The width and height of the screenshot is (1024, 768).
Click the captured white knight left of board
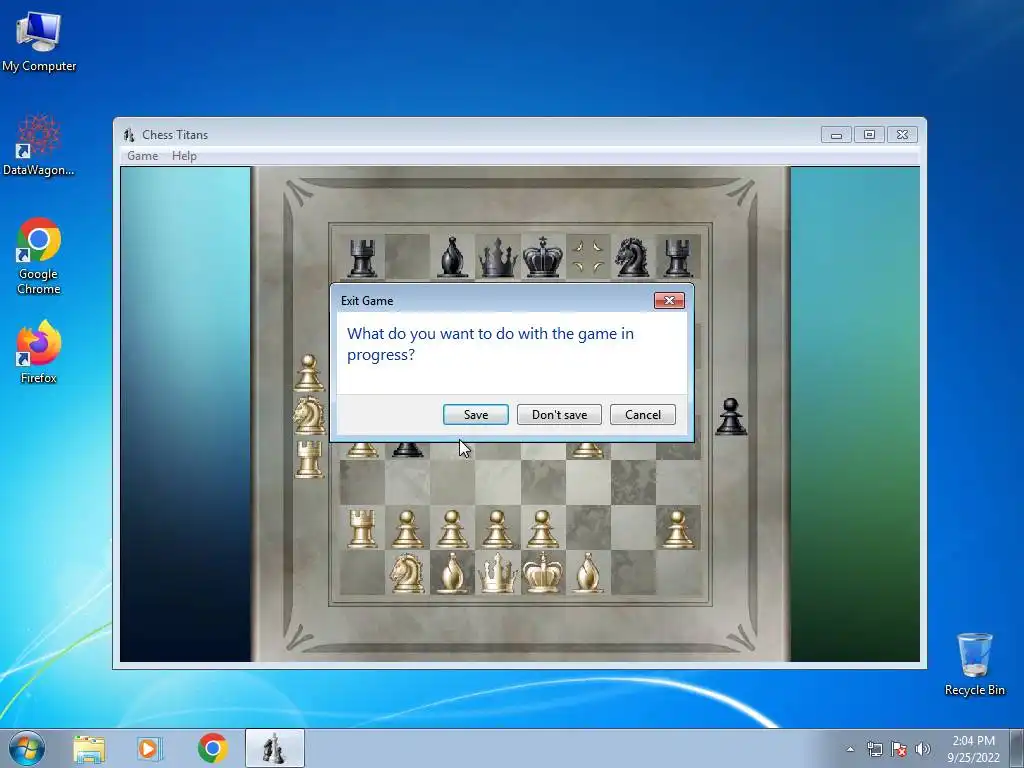click(309, 415)
